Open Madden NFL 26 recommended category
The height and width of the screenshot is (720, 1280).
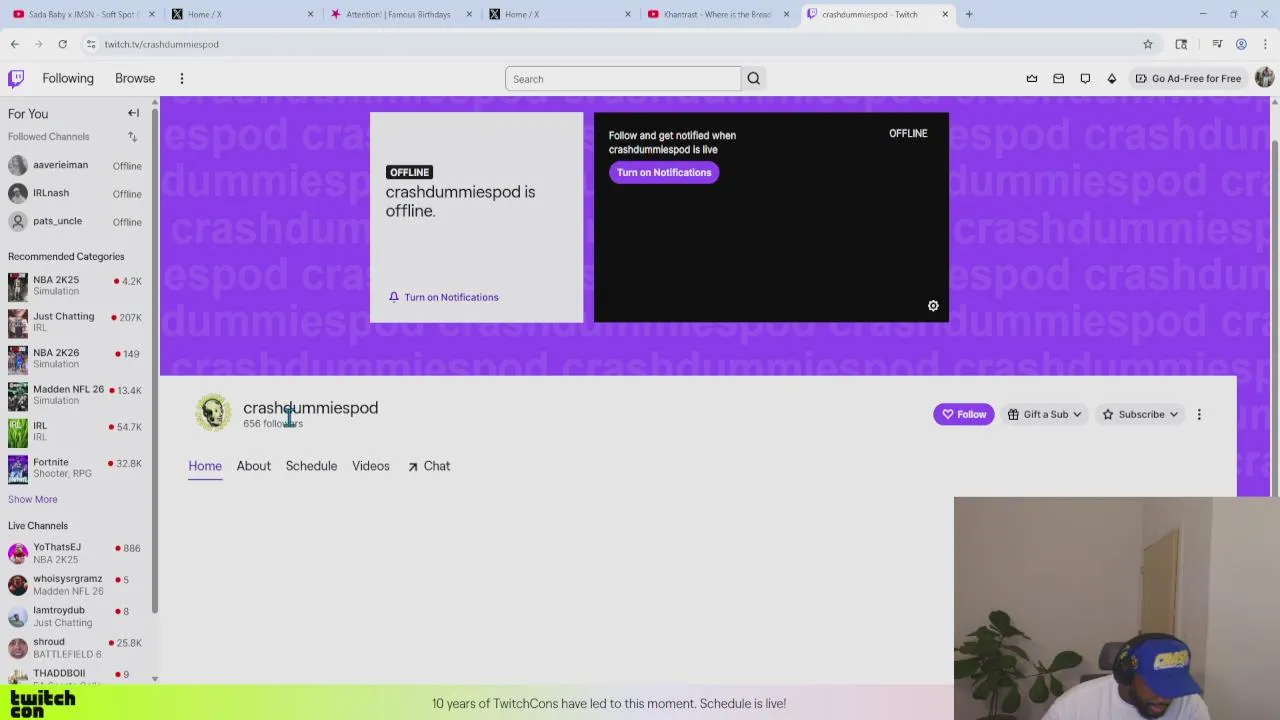coord(75,395)
